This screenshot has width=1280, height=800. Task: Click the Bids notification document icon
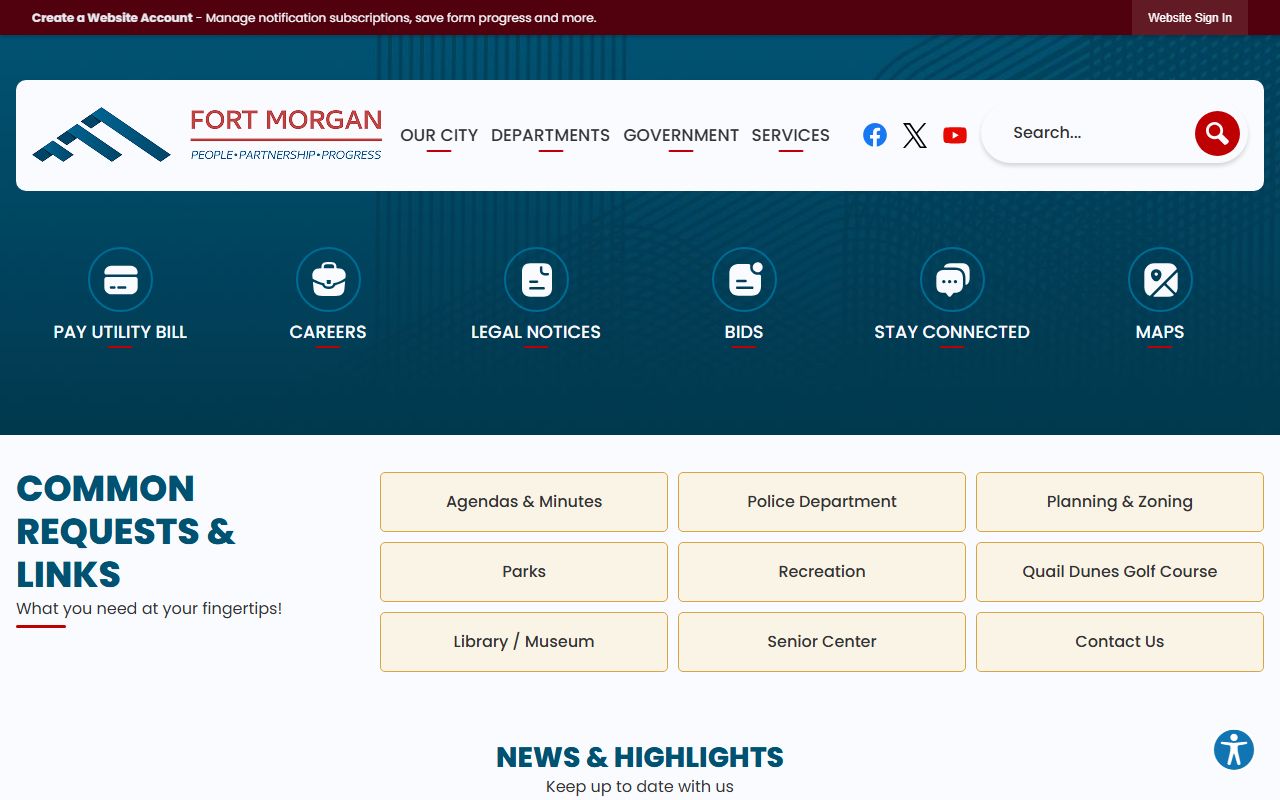(744, 280)
